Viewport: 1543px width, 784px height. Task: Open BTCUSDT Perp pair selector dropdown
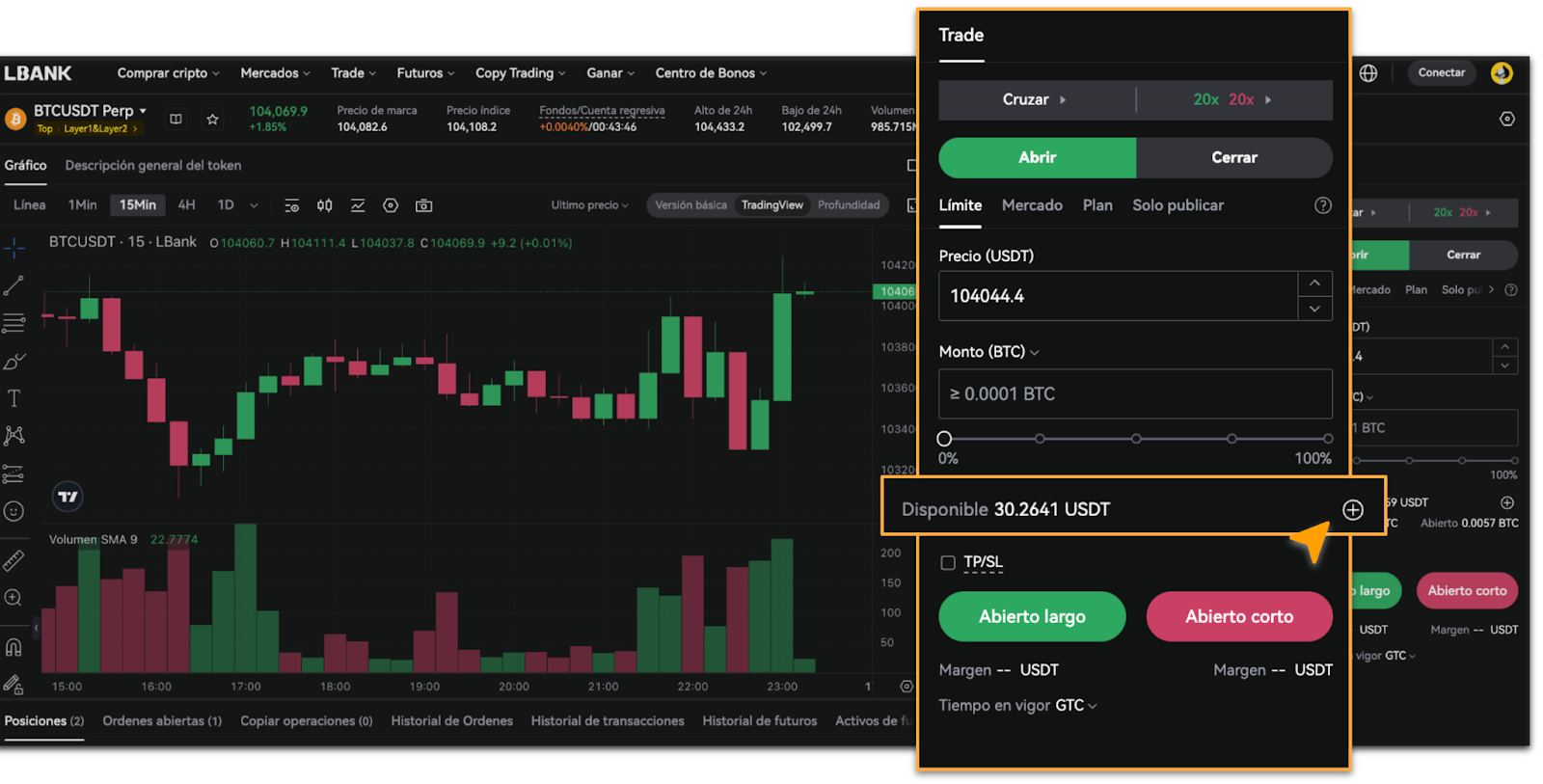click(x=90, y=111)
